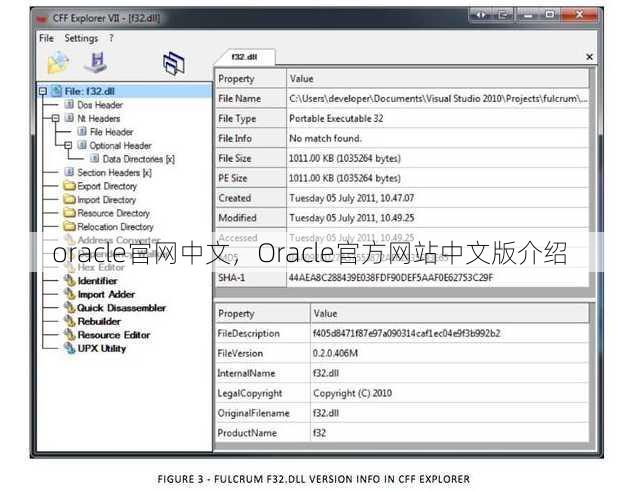Click the multiple windows toolbar icon
Viewport: 617px width, 490px height.
point(174,63)
